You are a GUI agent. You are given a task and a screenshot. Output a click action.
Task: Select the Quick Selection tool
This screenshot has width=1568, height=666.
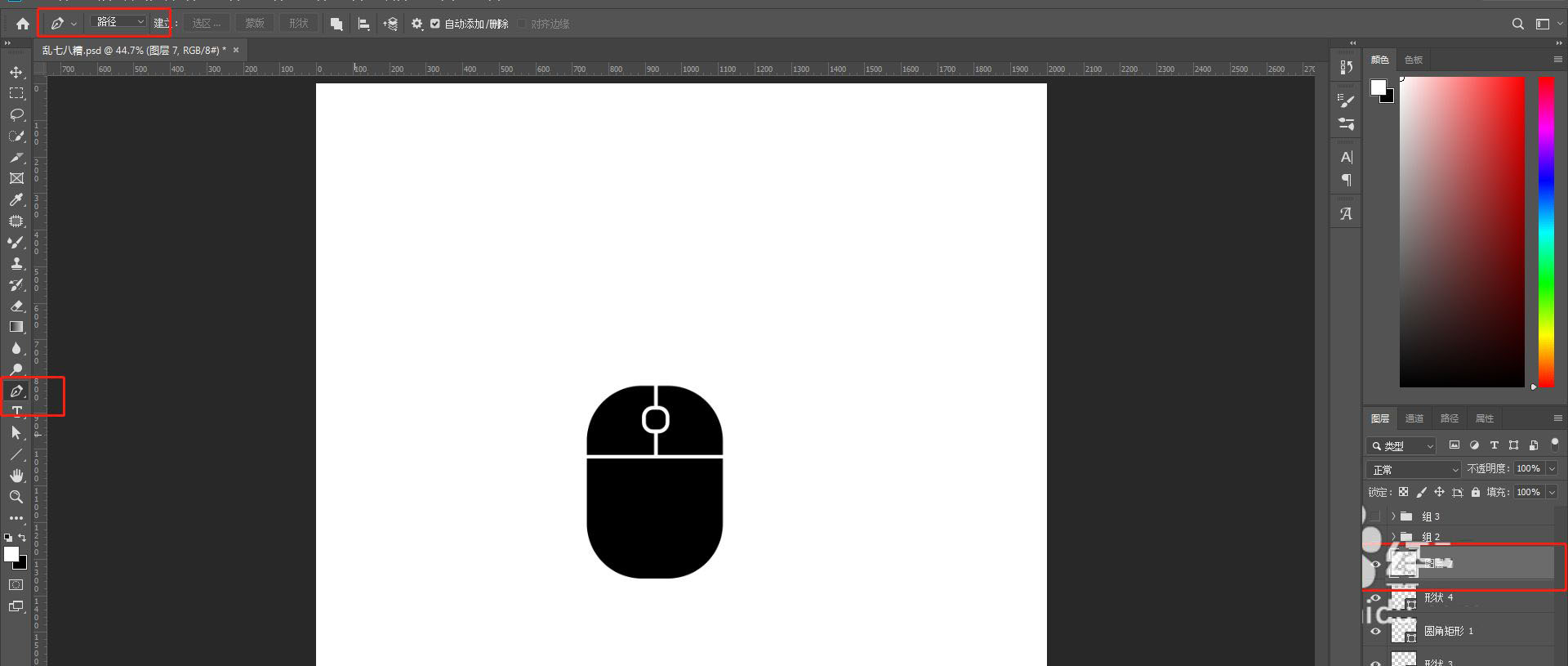pos(16,136)
